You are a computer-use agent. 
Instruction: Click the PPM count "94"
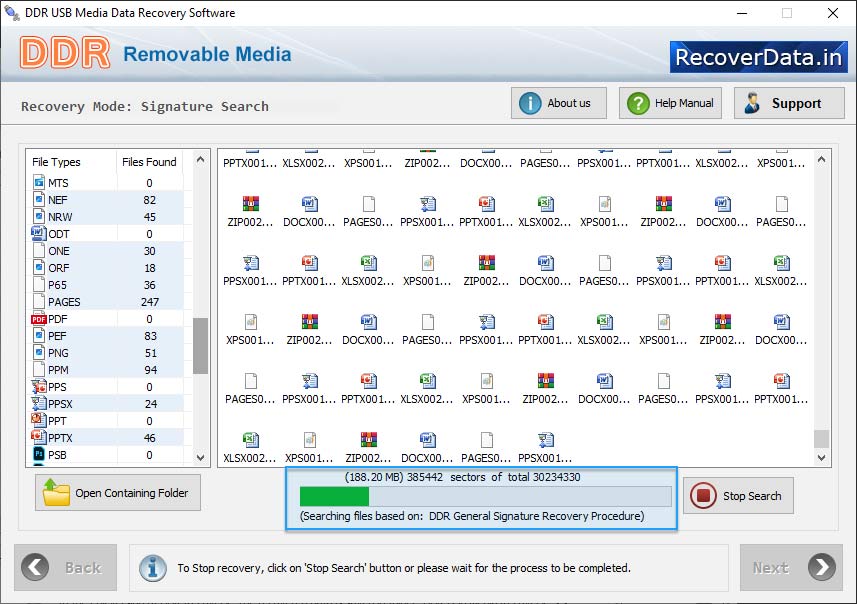(150, 370)
